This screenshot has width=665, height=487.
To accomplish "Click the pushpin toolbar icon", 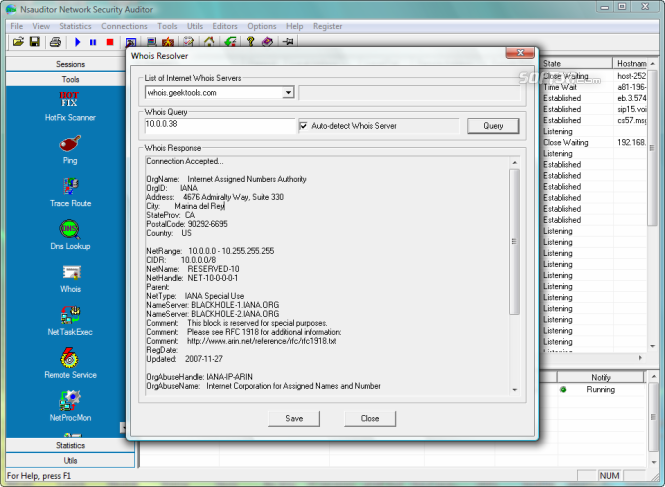I will pos(288,42).
